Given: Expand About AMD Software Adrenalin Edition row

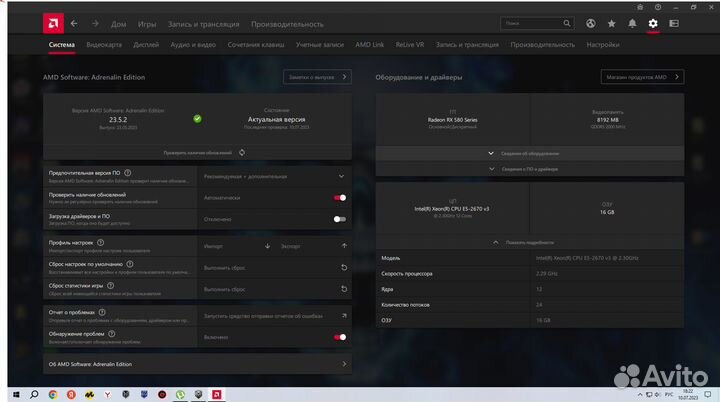Looking at the screenshot, I should 197,364.
